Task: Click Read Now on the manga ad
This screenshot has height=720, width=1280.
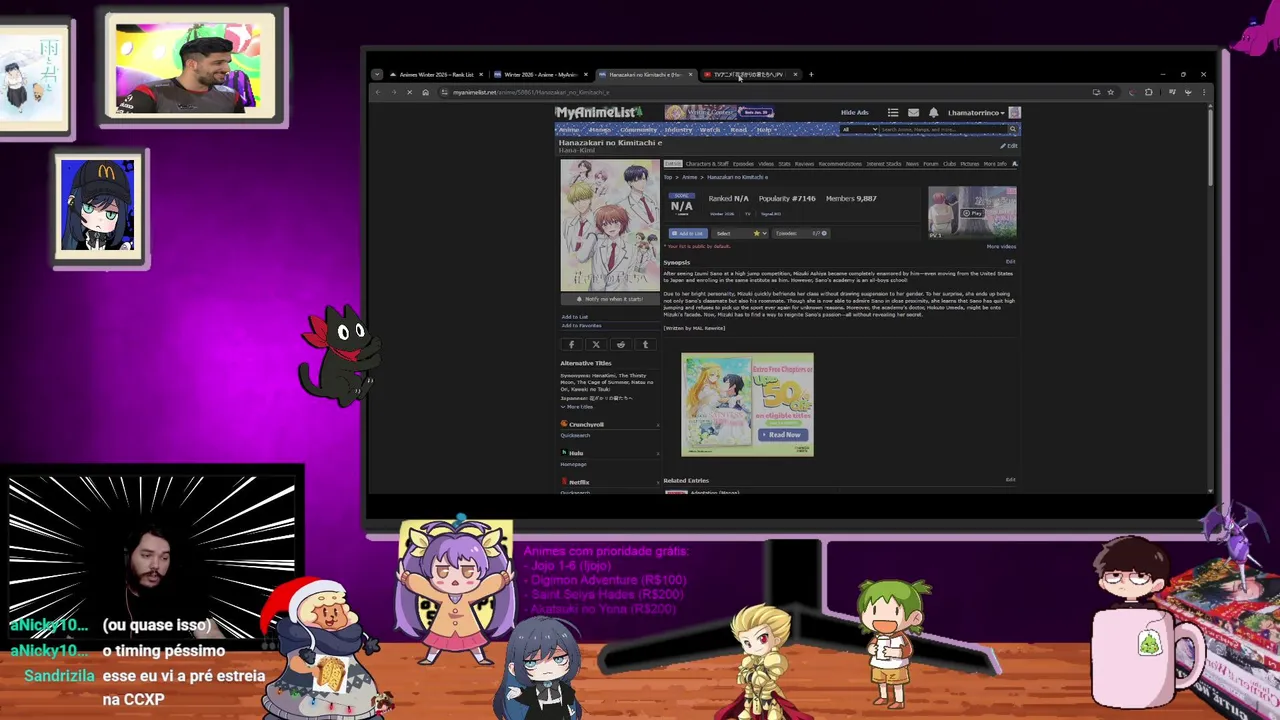Action: pos(781,435)
